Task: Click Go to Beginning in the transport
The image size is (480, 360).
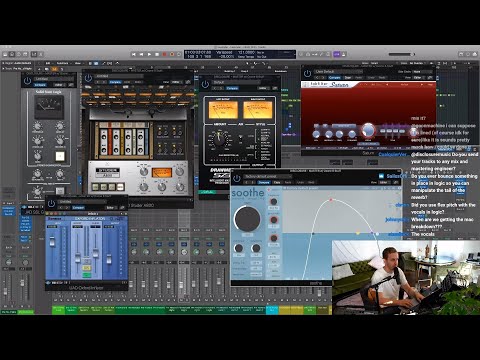Action: 134,54
